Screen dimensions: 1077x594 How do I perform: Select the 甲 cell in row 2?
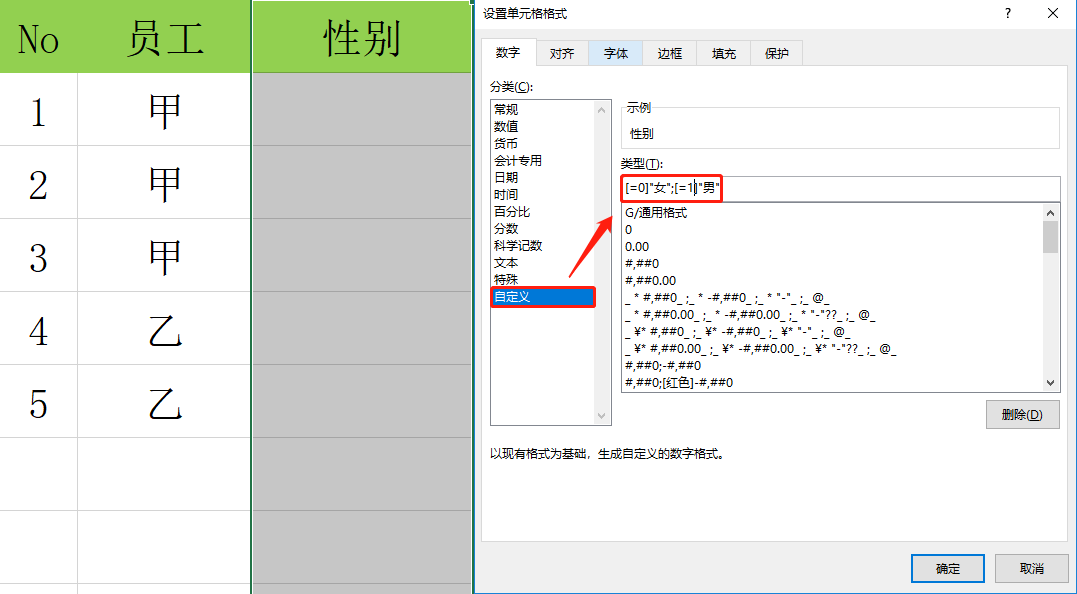point(164,182)
